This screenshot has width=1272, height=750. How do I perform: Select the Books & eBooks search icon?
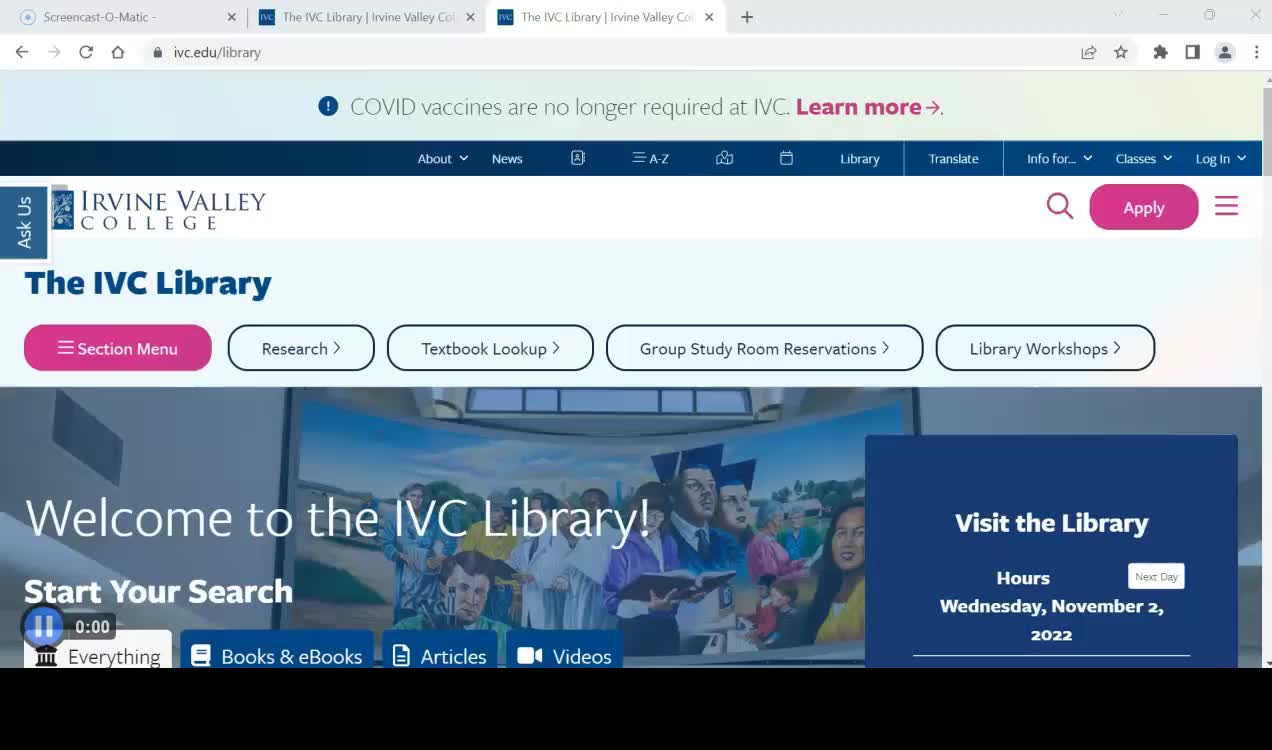203,655
